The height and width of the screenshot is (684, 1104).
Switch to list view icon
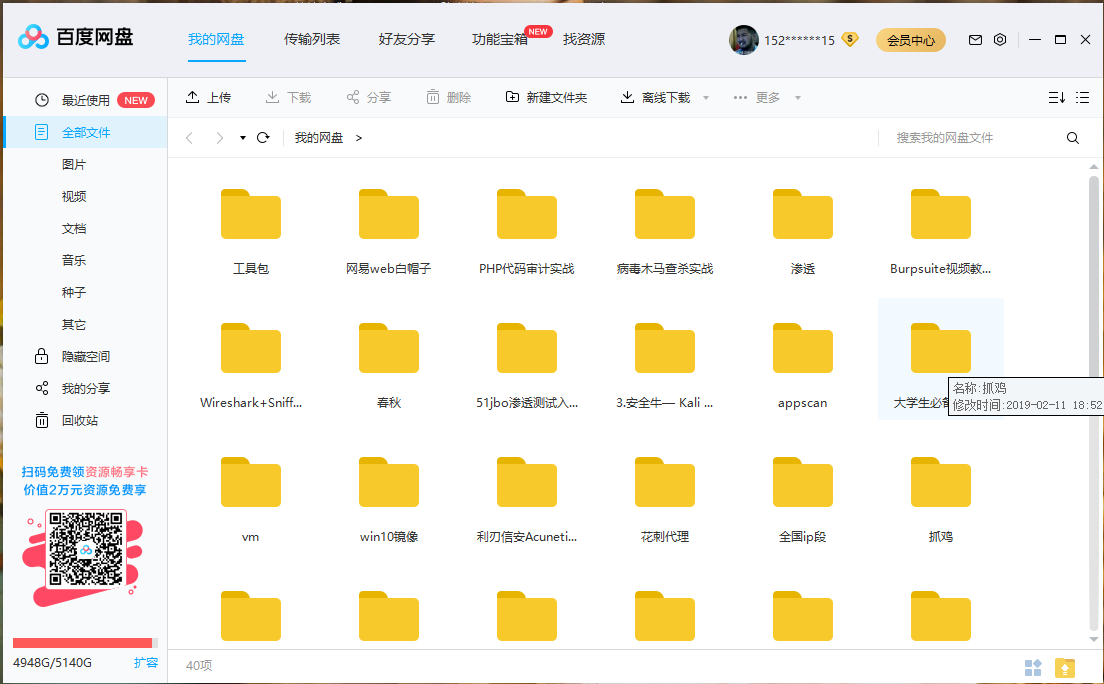point(1083,97)
